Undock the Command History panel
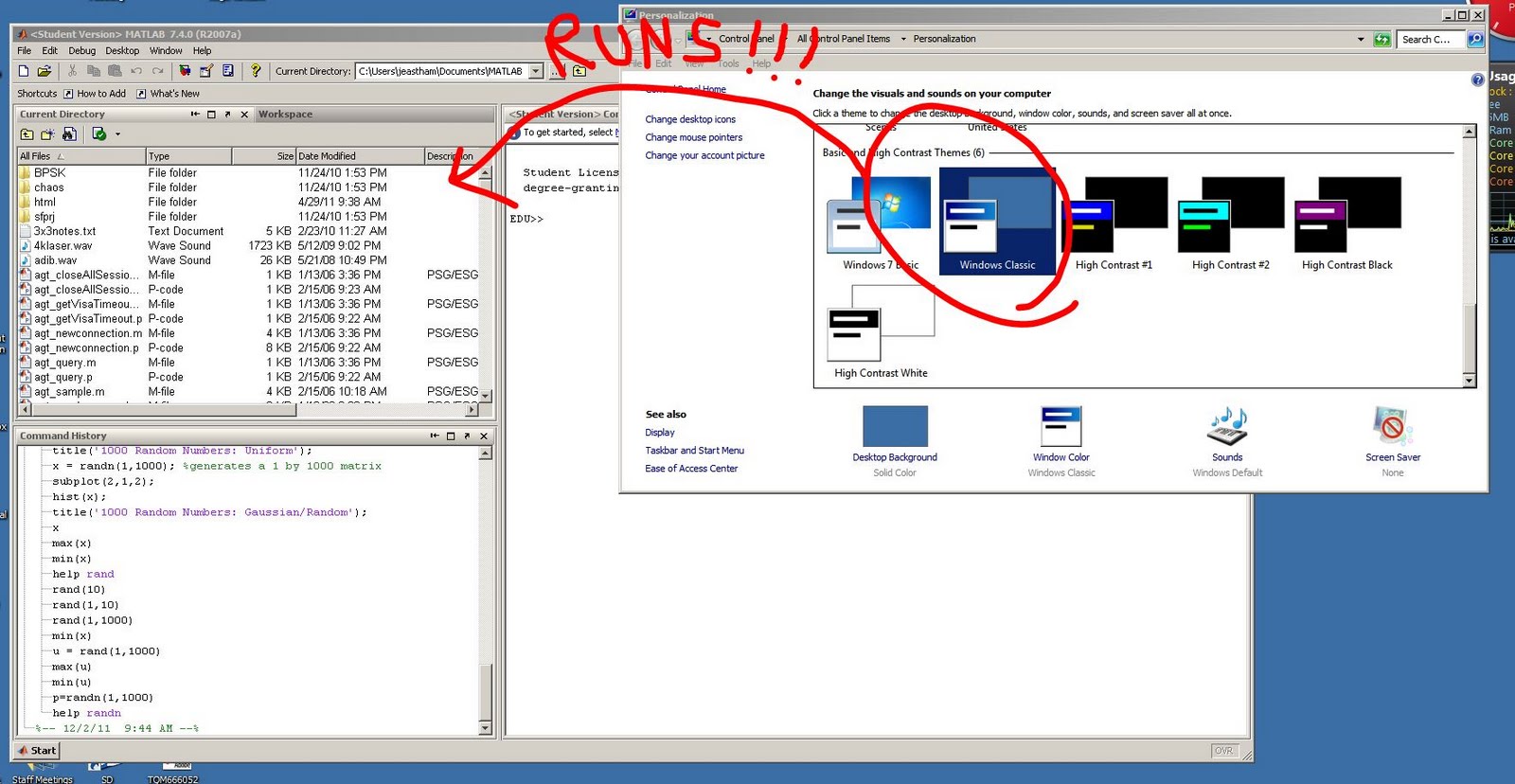 [467, 437]
